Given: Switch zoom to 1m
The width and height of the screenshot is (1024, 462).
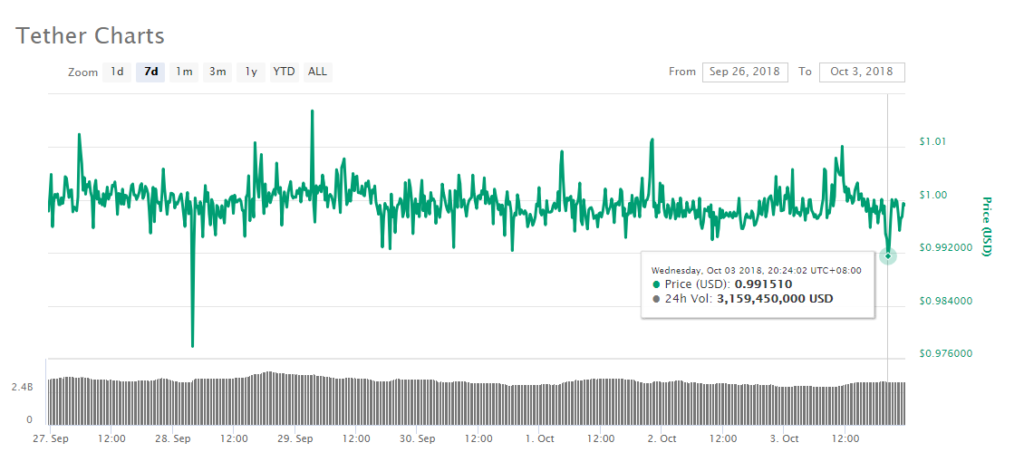Looking at the screenshot, I should 184,72.
